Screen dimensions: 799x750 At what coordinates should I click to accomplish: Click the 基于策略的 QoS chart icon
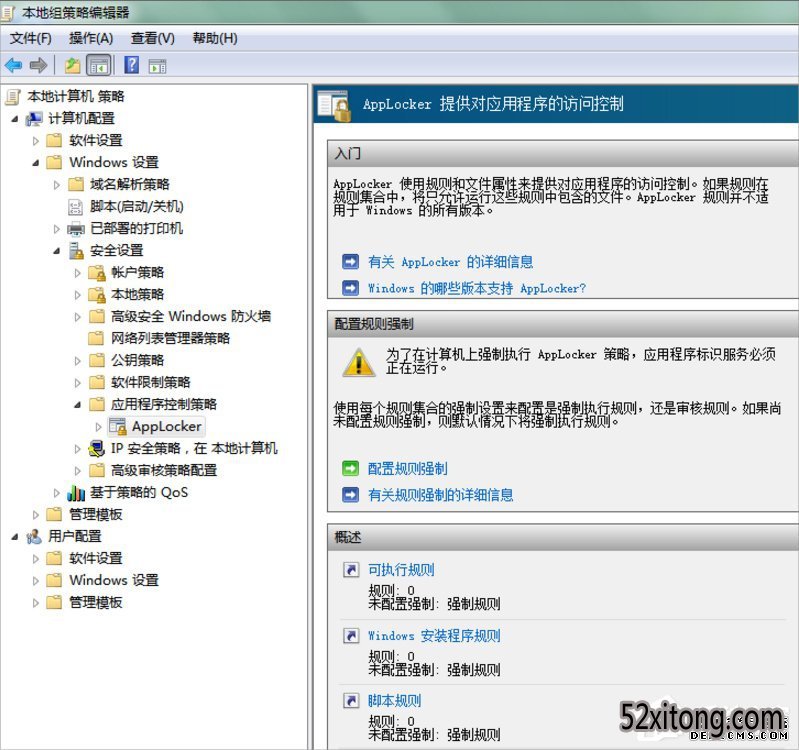click(x=76, y=493)
